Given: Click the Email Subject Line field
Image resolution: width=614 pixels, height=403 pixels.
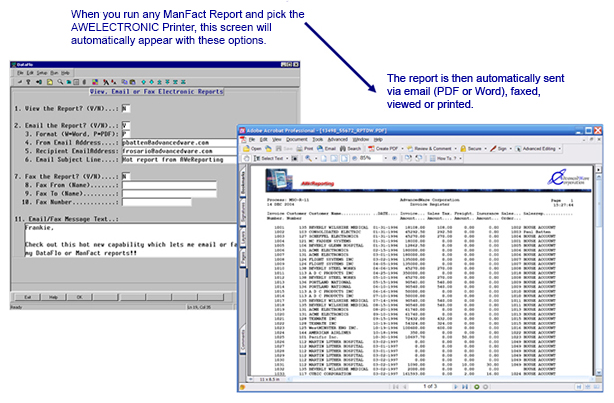Looking at the screenshot, I should 179,160.
